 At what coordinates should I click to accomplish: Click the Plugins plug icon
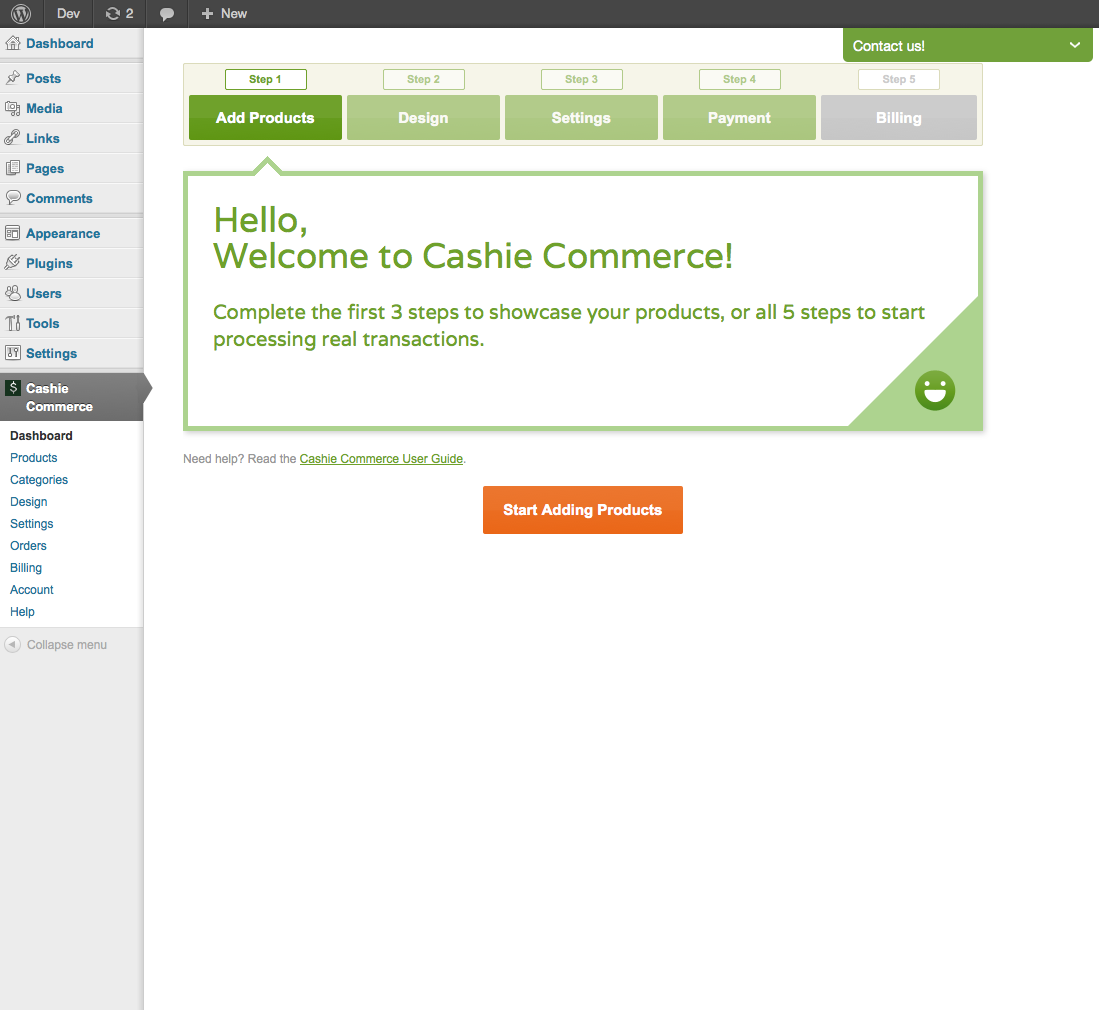(x=13, y=263)
